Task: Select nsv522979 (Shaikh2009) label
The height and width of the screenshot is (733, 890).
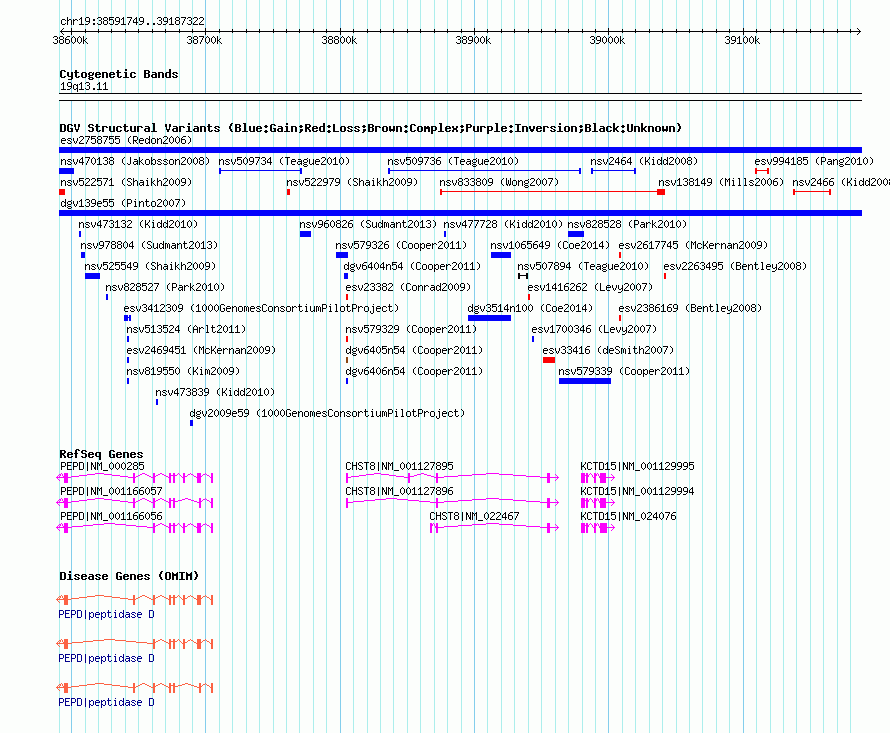Action: tap(352, 182)
